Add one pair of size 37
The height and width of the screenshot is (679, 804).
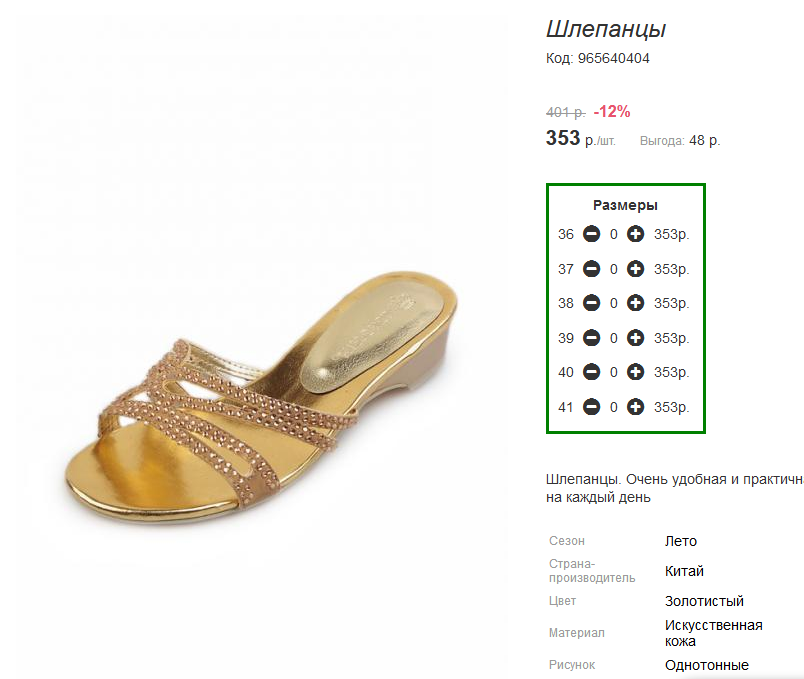point(635,269)
